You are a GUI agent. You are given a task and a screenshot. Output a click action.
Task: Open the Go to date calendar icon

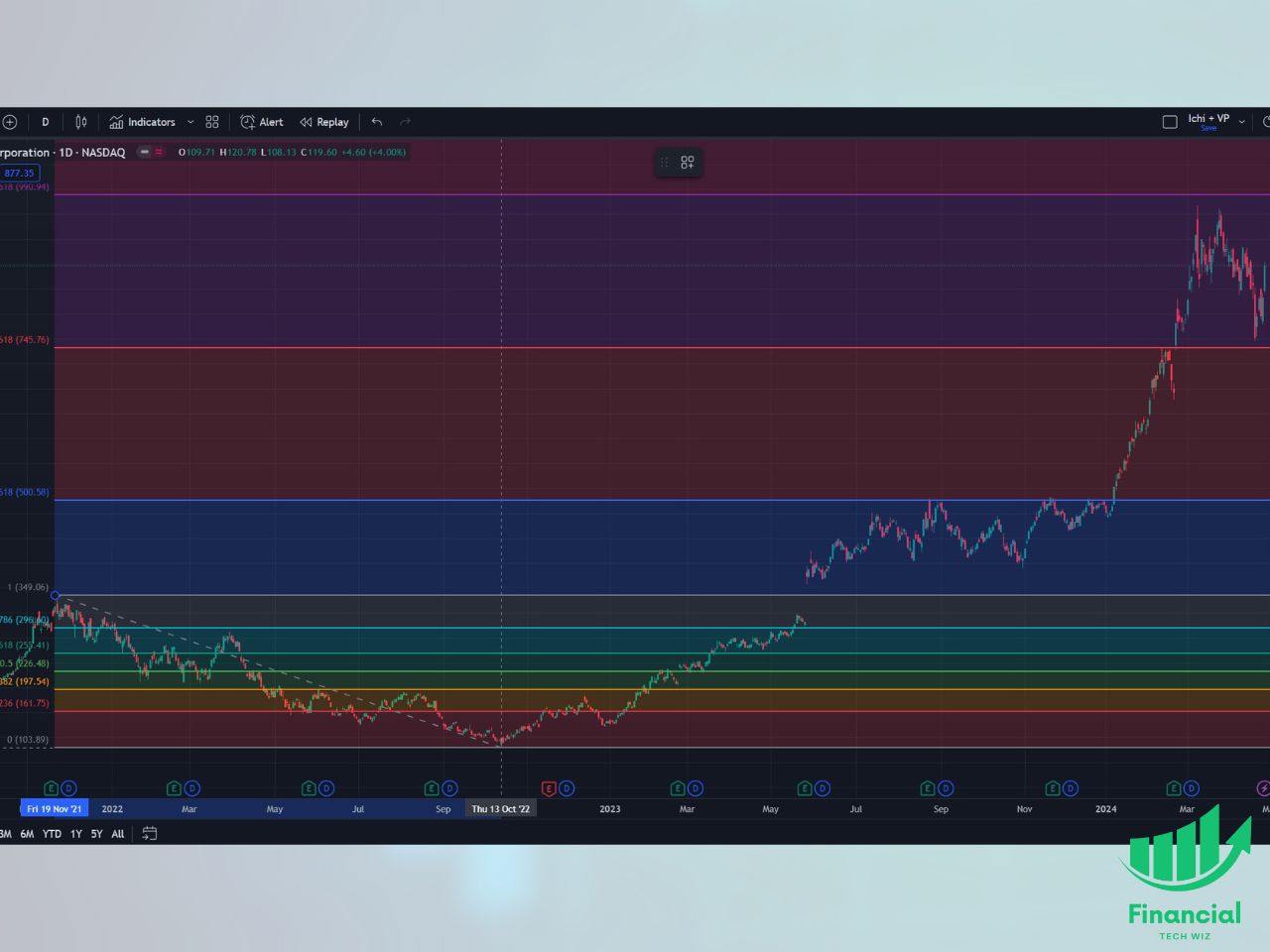click(150, 834)
